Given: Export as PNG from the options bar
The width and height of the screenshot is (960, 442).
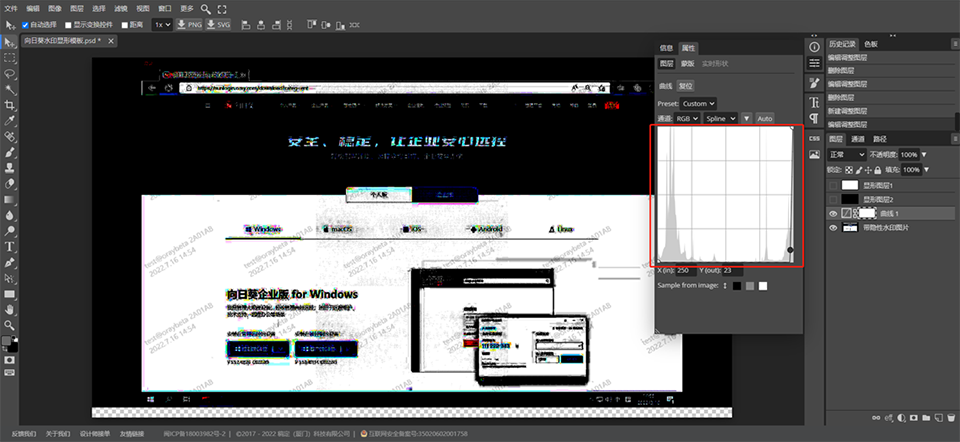Looking at the screenshot, I should click(x=188, y=24).
